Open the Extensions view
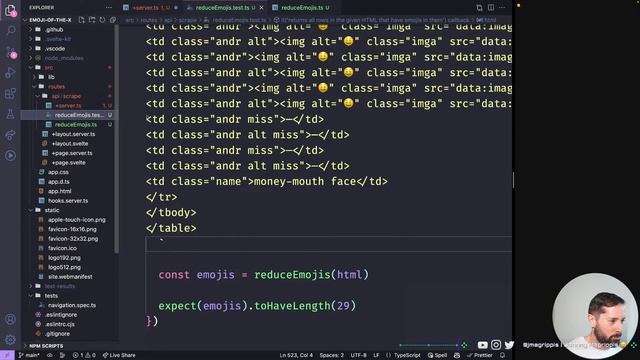The image size is (640, 360). click(x=10, y=93)
